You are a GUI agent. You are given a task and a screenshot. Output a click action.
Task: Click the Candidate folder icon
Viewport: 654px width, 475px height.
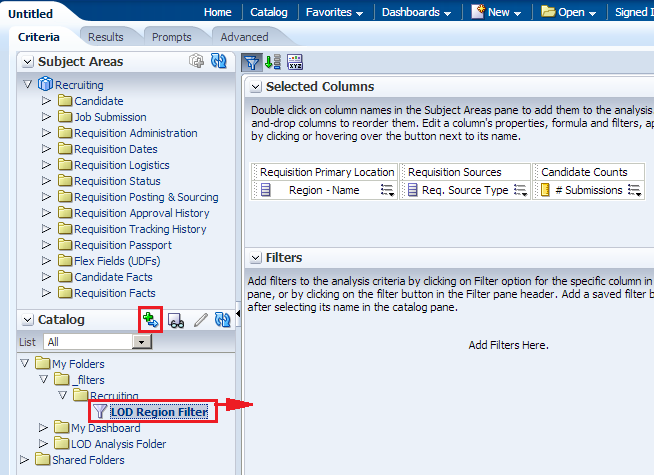pyautogui.click(x=65, y=101)
